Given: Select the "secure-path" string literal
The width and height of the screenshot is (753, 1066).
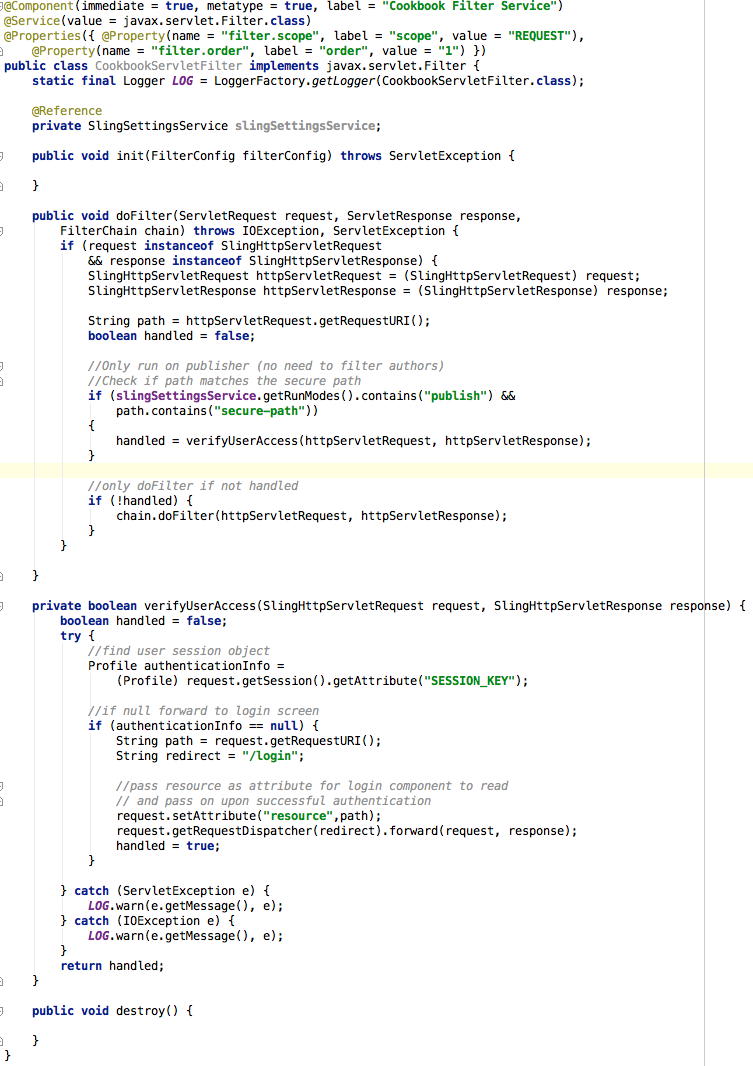Looking at the screenshot, I should point(259,411).
